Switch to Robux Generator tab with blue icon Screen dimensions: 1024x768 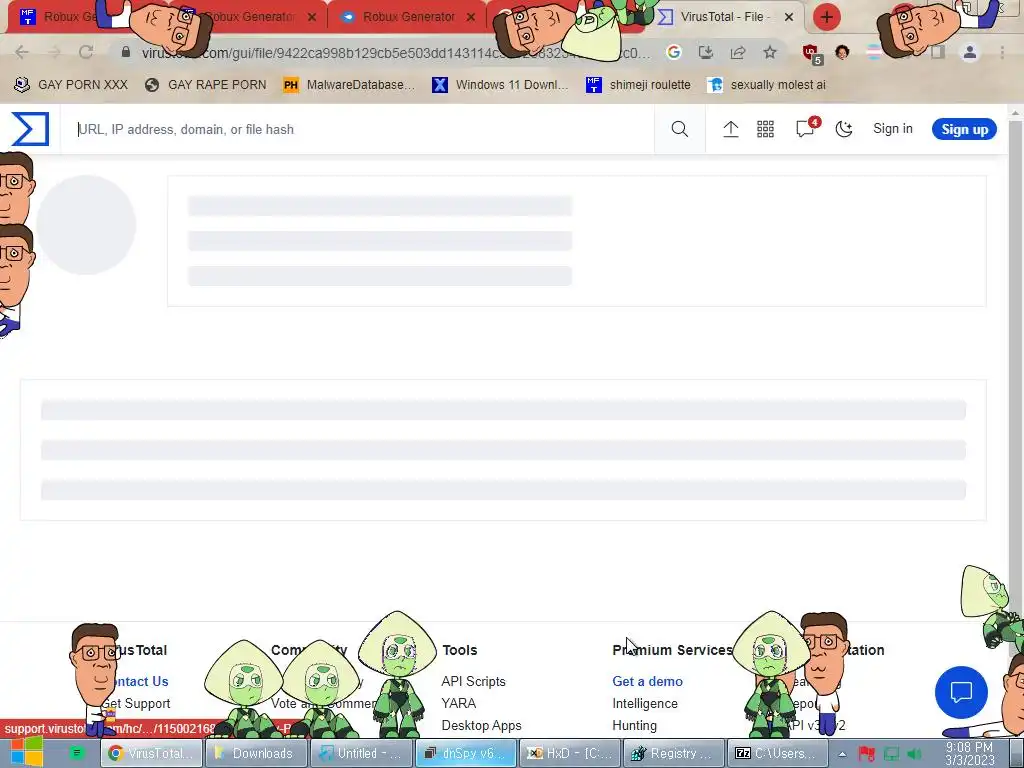click(x=409, y=17)
